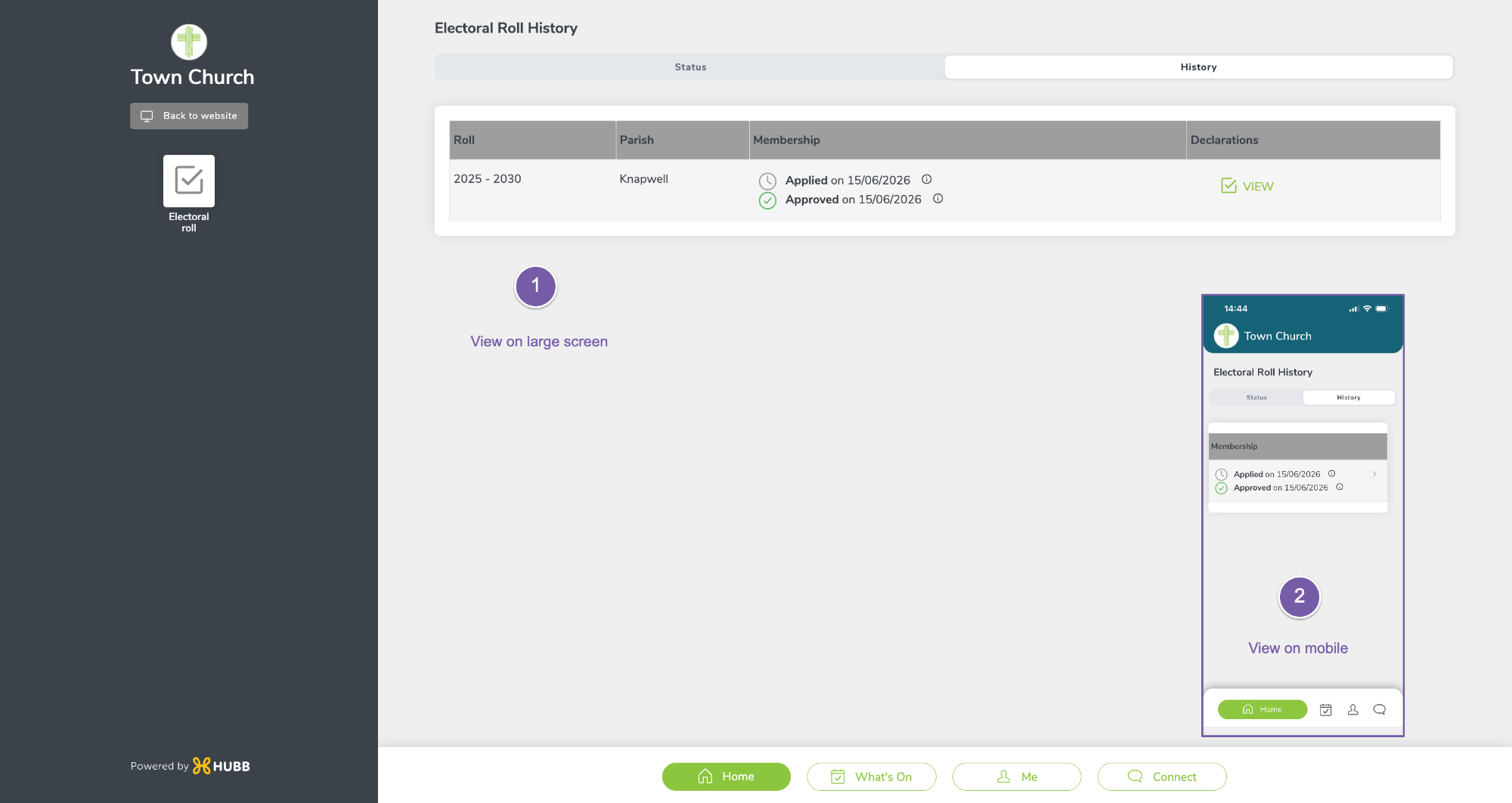Click the HUBB logo in the sidebar
Screen dimensions: 1512x803
point(221,766)
